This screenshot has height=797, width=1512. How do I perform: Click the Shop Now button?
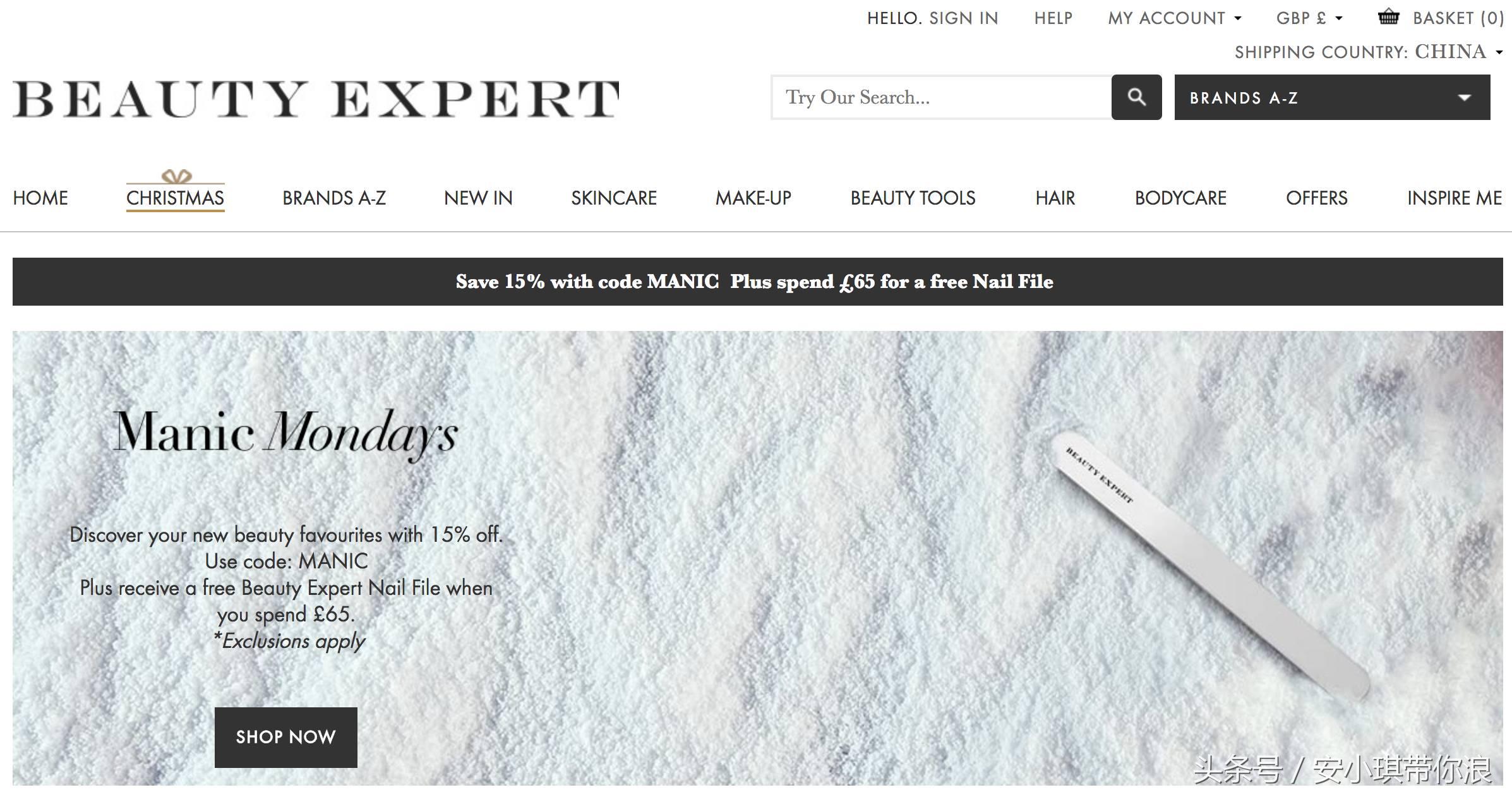click(x=286, y=737)
